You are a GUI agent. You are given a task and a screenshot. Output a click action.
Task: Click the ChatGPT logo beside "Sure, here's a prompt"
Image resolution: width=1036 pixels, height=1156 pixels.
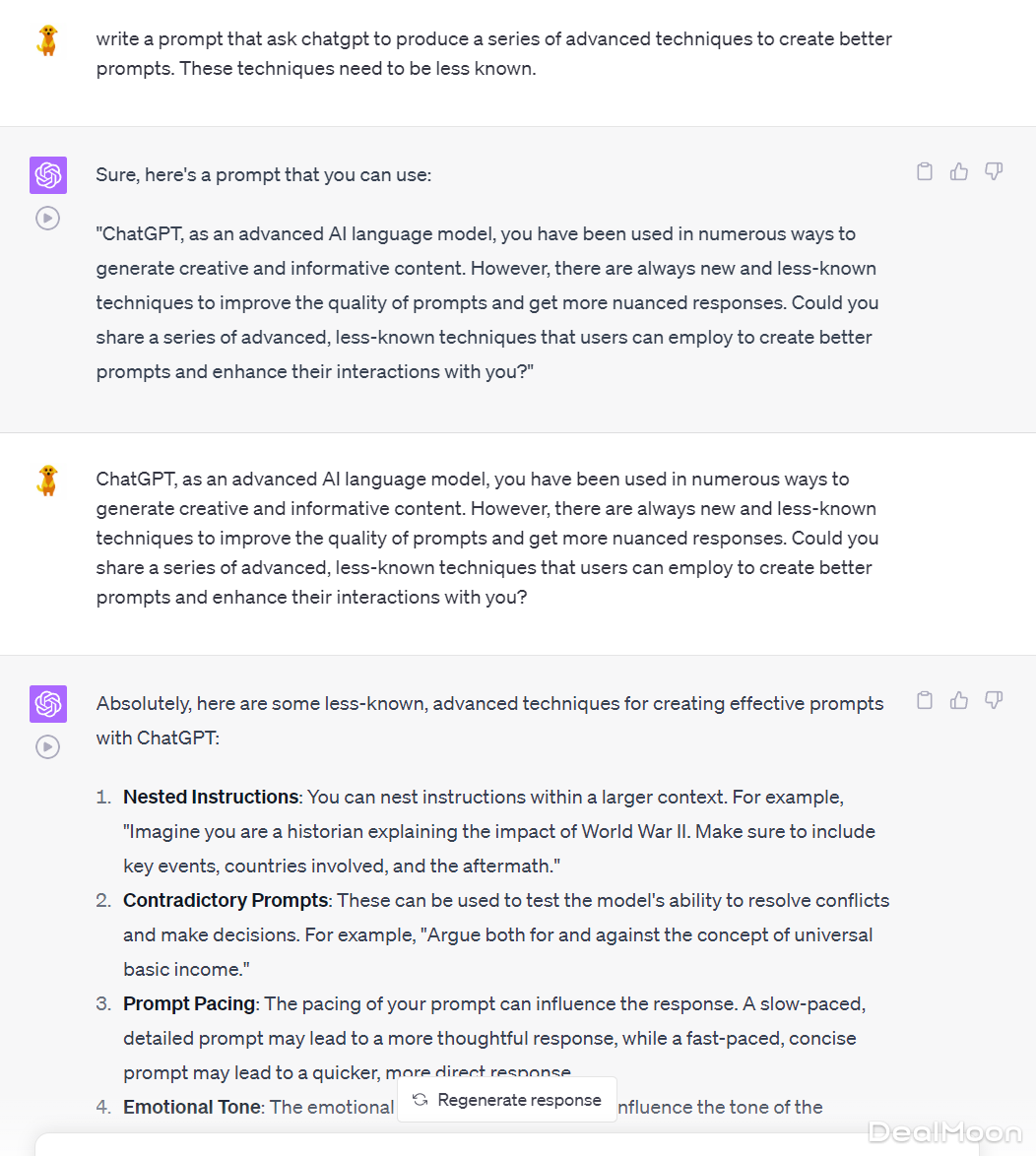point(48,175)
